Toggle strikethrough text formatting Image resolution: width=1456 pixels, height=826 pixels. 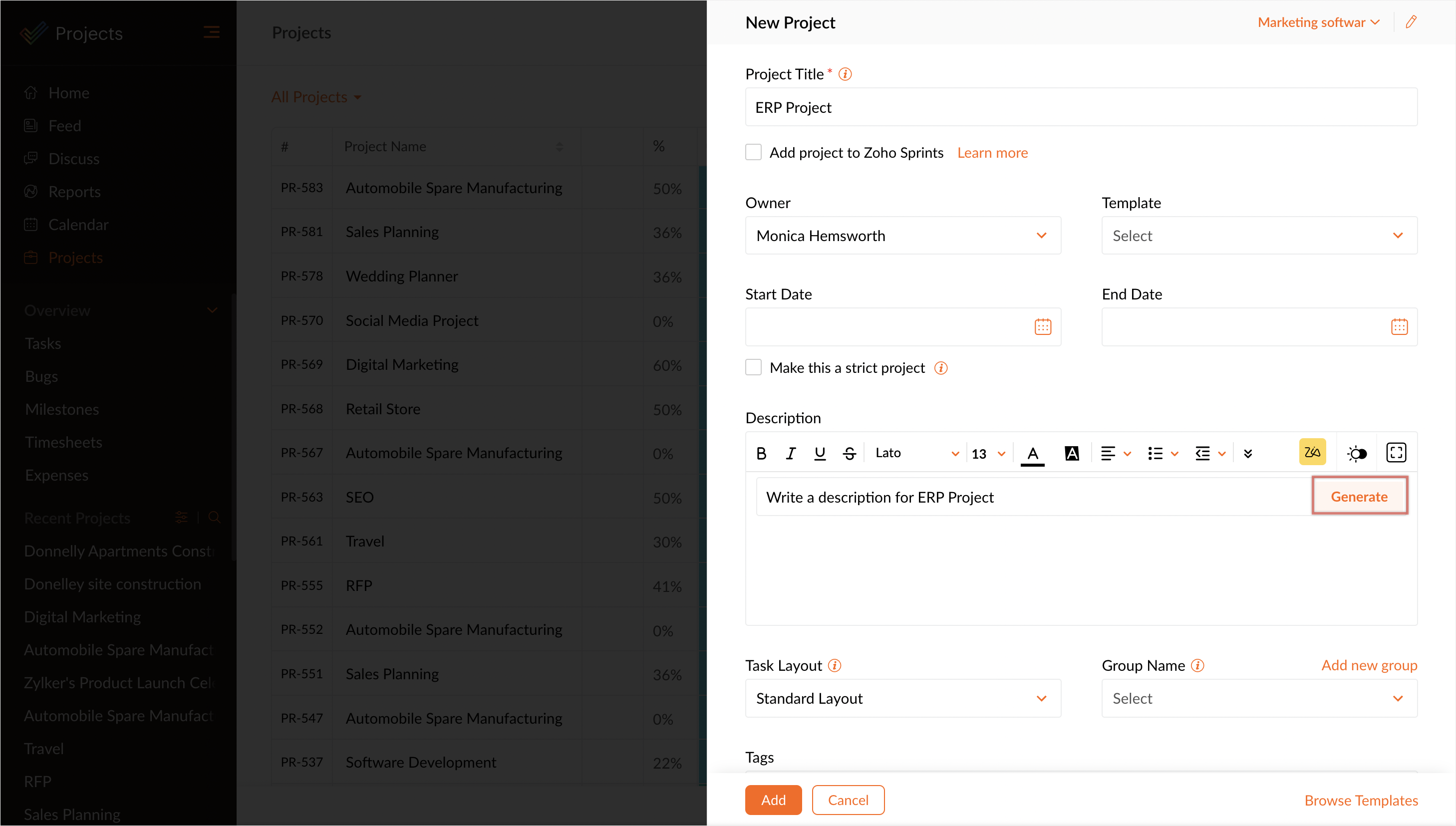[849, 453]
